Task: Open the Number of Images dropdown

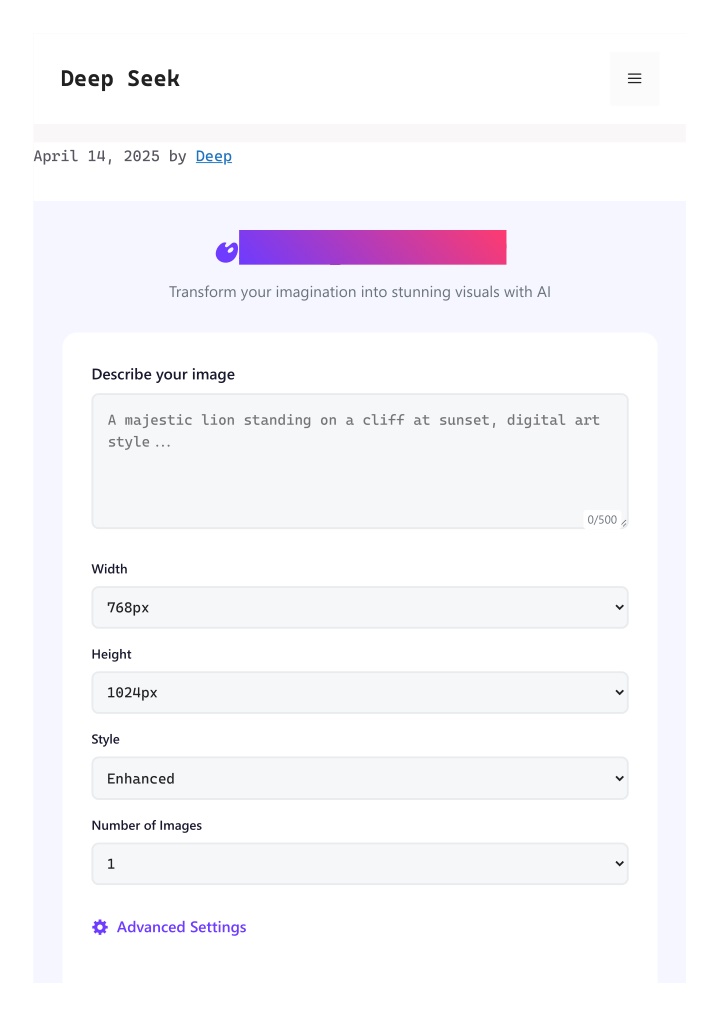Action: click(360, 864)
